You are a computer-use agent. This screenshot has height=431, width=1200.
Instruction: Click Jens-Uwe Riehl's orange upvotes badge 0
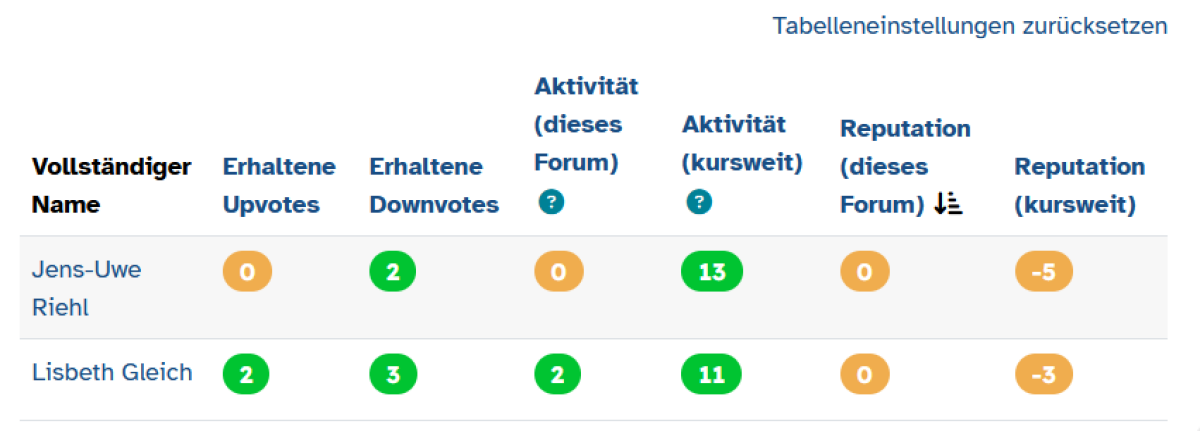point(246,272)
